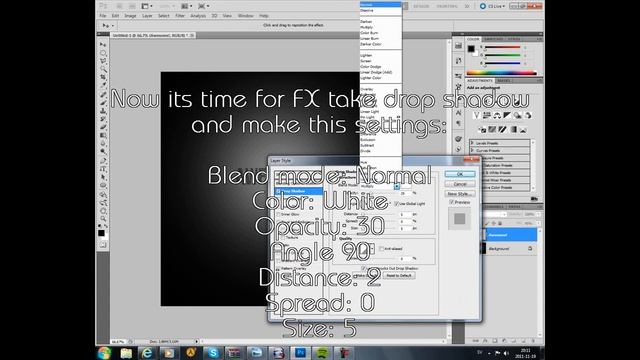Enable the Pattern Overlay style checkbox
640x360 pixels.
pos(278,269)
